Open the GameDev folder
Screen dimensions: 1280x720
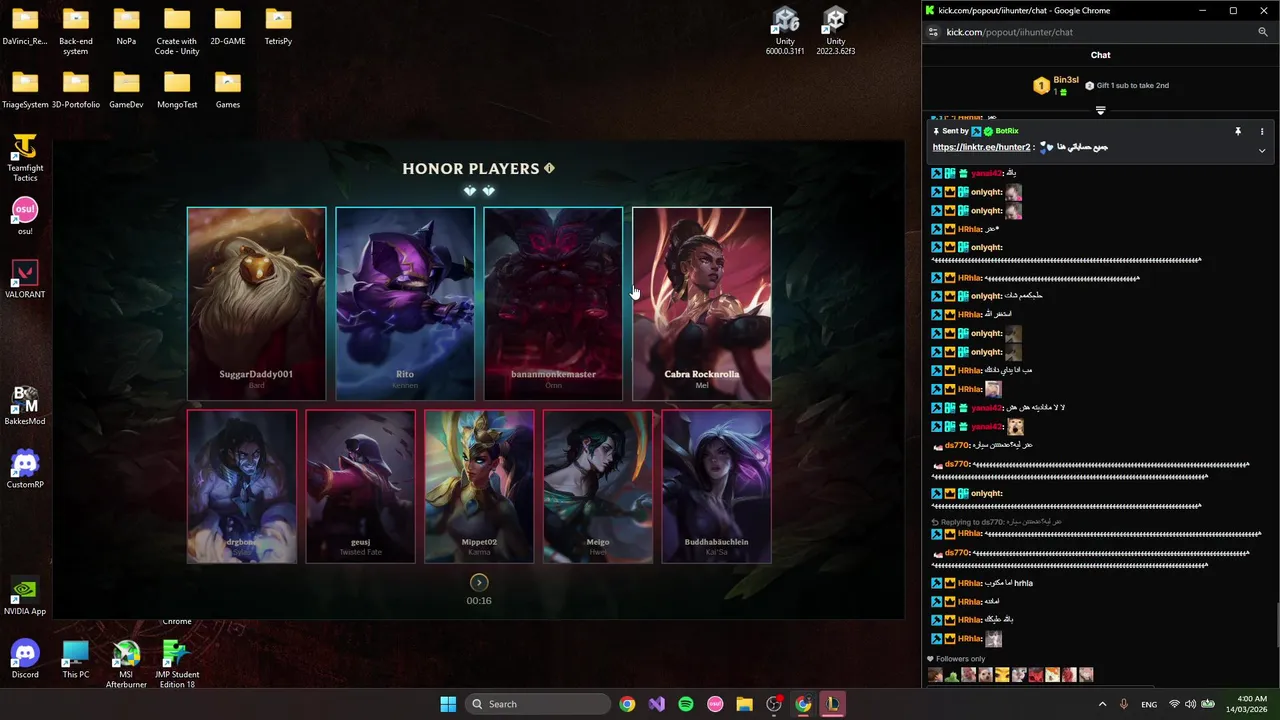click(126, 90)
